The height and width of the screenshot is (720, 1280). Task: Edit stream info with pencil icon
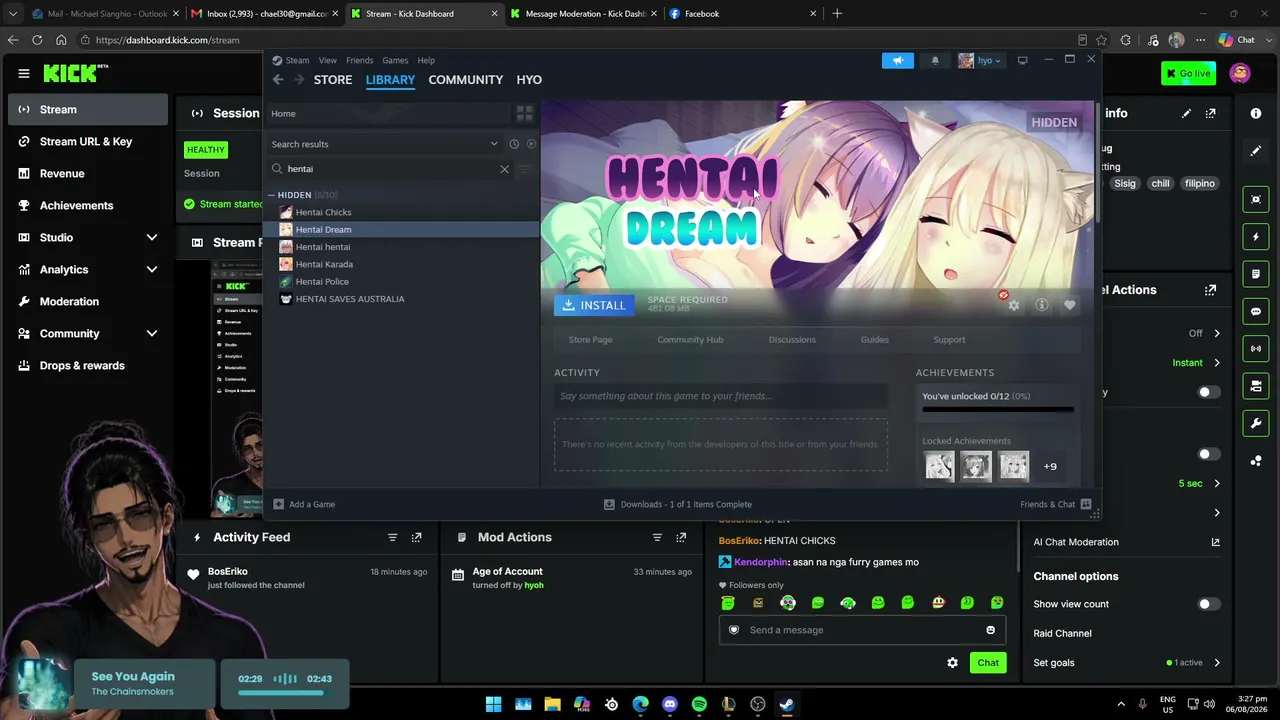pos(1186,113)
